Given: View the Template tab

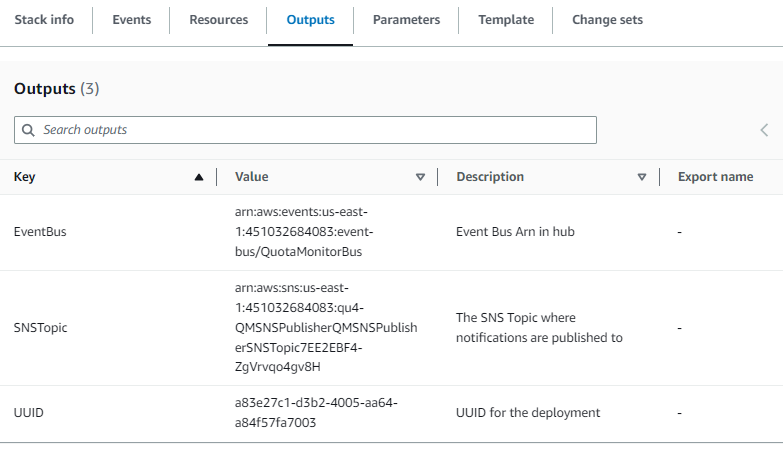Looking at the screenshot, I should 506,20.
